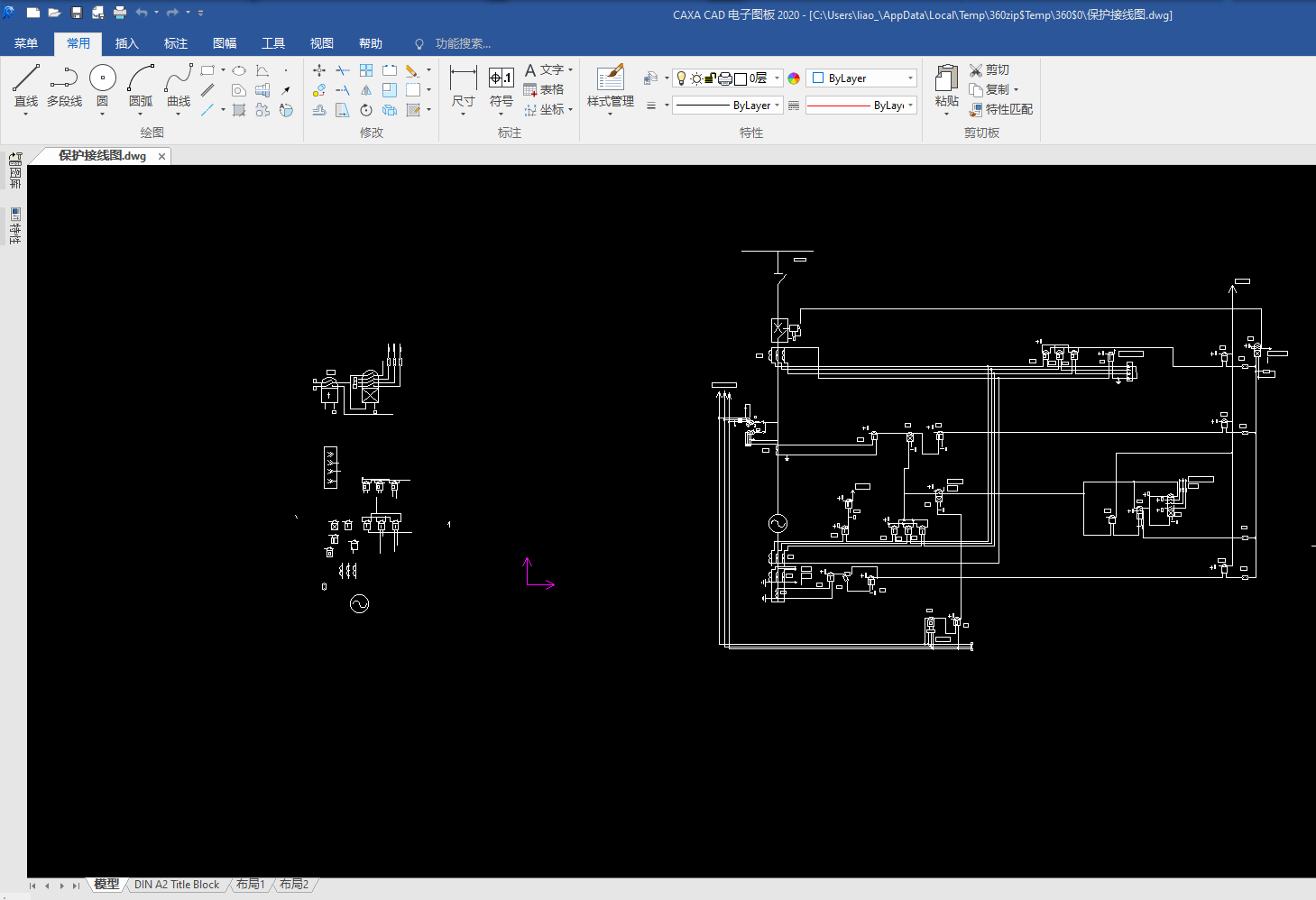Open the ByLayer color dropdown

point(861,78)
